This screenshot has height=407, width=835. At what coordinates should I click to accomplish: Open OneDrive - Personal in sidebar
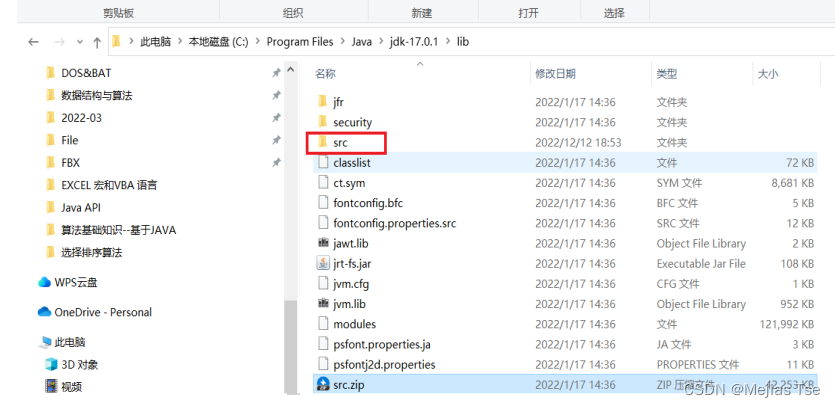click(95, 312)
